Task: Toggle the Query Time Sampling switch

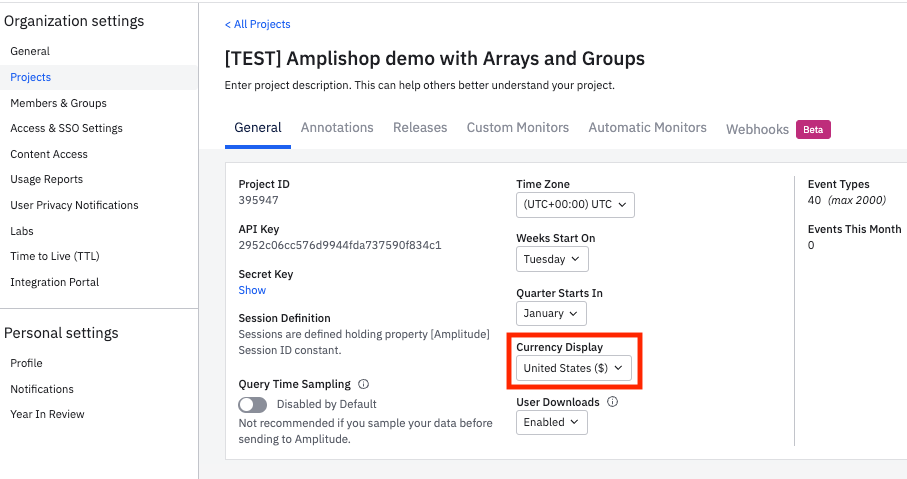Action: pos(253,404)
